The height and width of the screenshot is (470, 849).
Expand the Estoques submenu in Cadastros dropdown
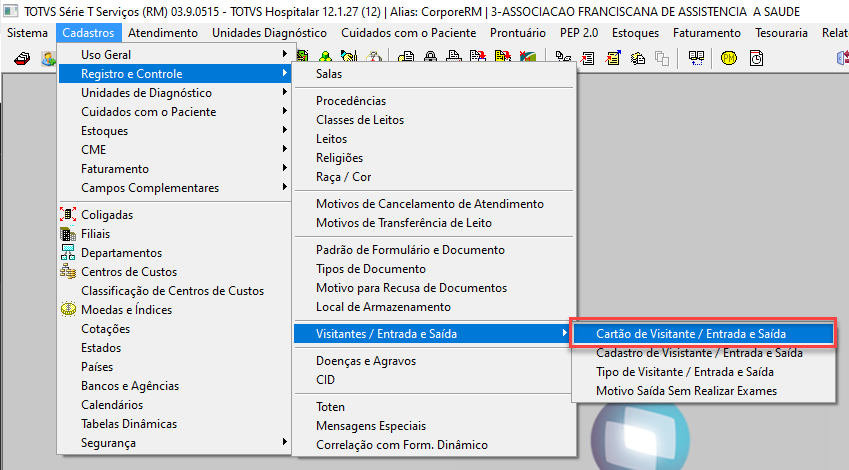175,130
